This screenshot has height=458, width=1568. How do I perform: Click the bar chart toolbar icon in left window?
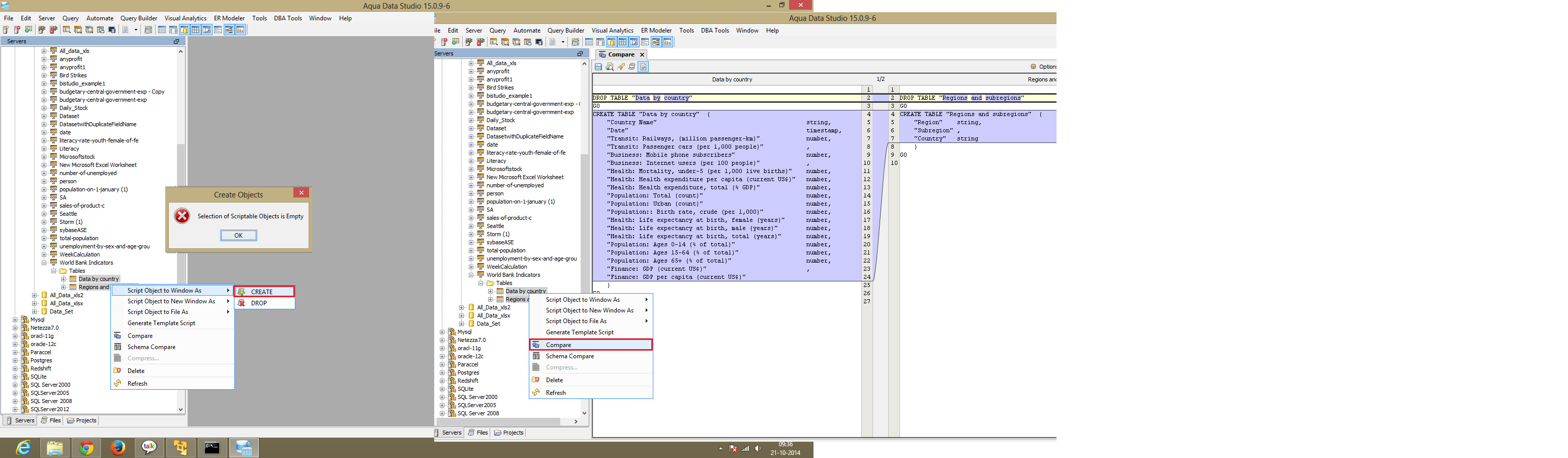click(x=240, y=30)
